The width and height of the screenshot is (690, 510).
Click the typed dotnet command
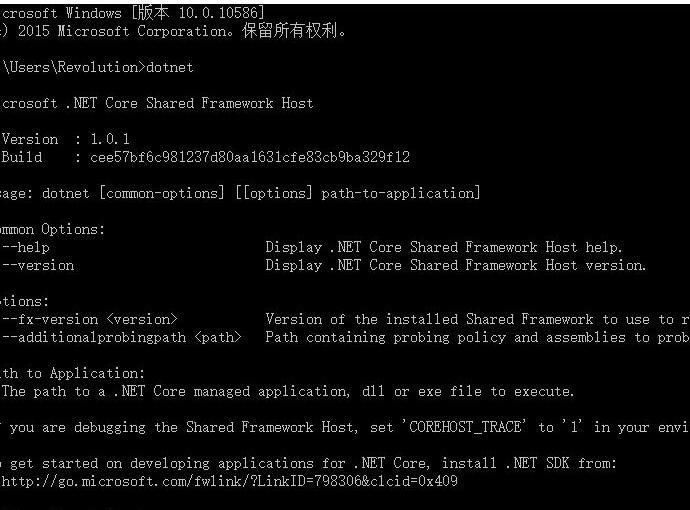point(169,67)
